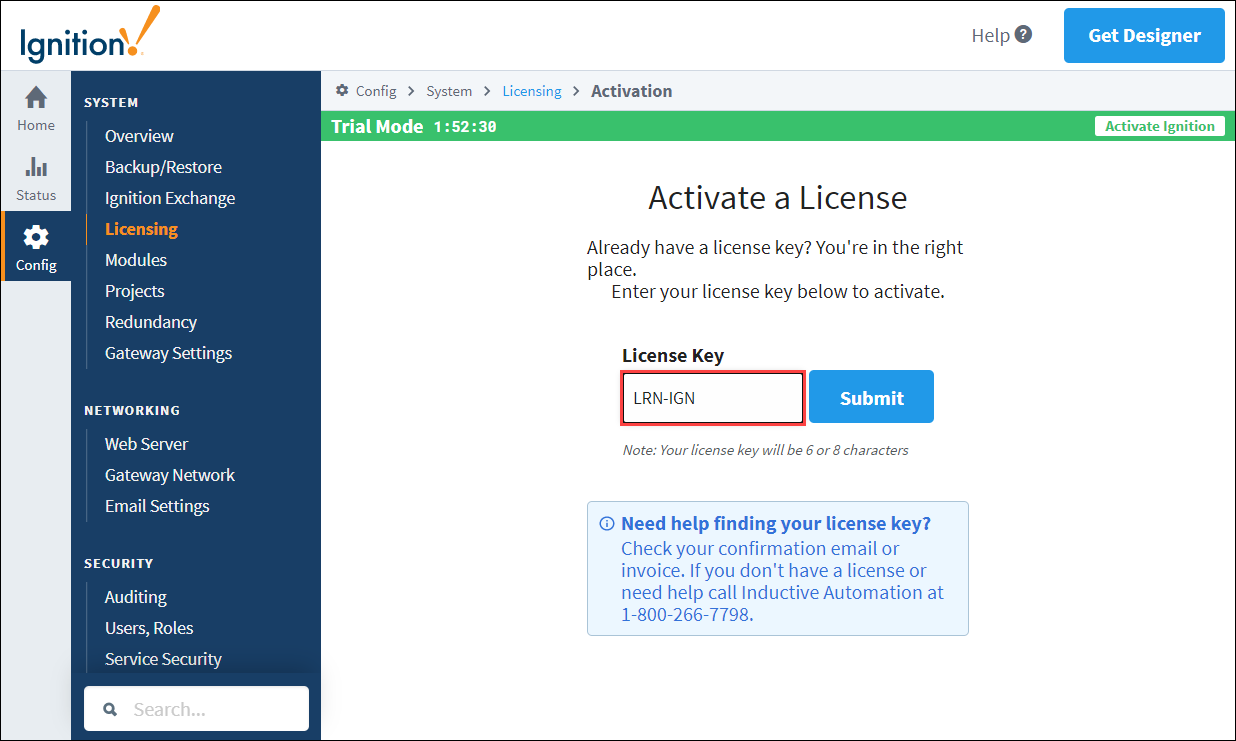
Task: Open Gateway Settings
Action: coord(168,353)
